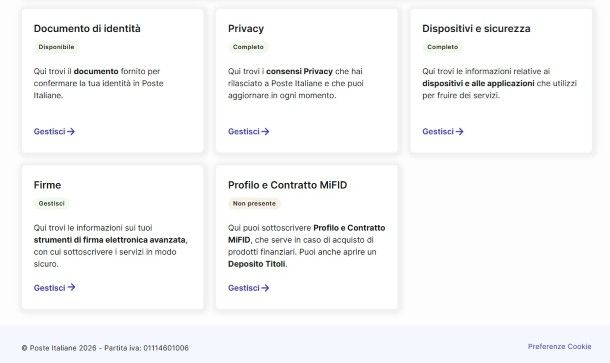Select the Documento di identità heading
The width and height of the screenshot is (610, 363).
tap(87, 28)
